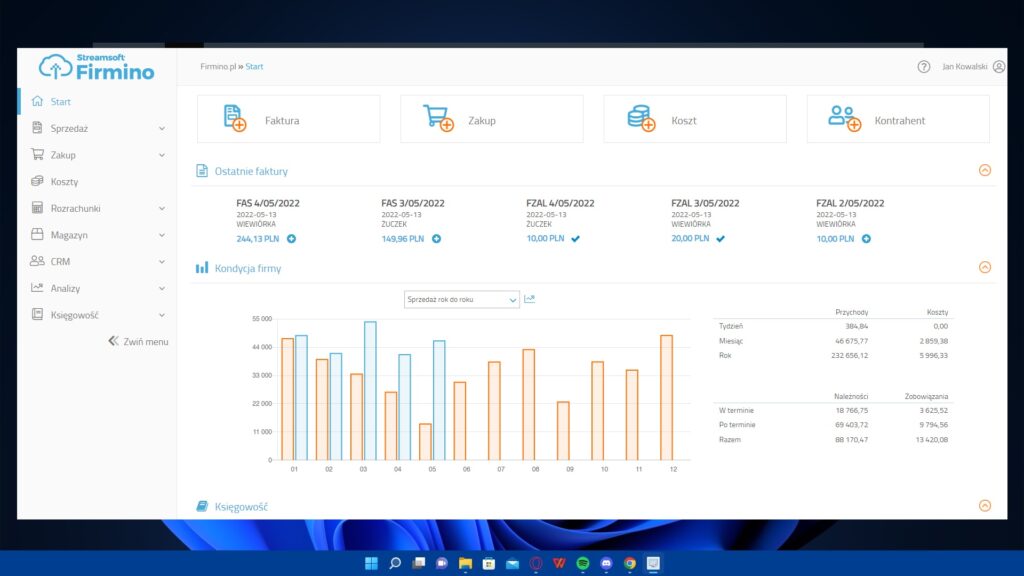Open Discord from the taskbar

[606, 563]
